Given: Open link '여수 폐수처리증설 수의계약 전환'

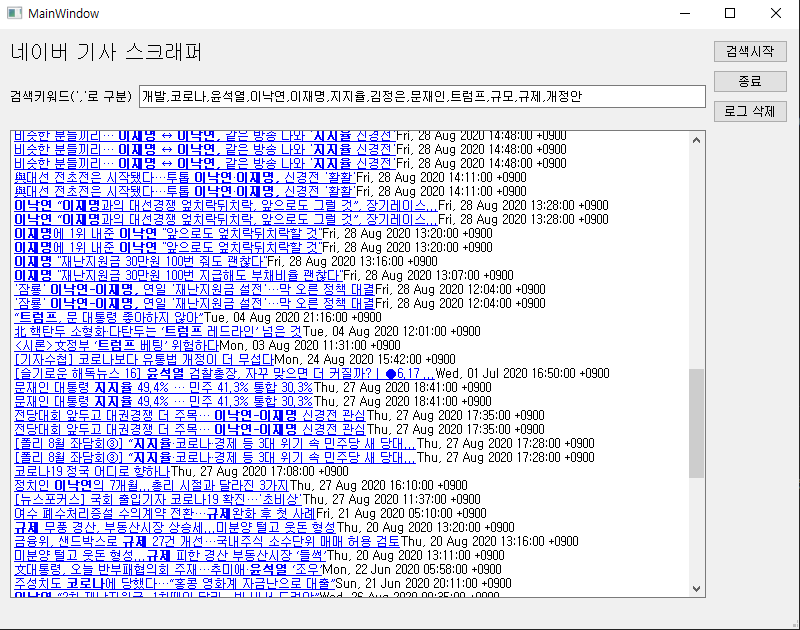Looking at the screenshot, I should click(165, 514).
